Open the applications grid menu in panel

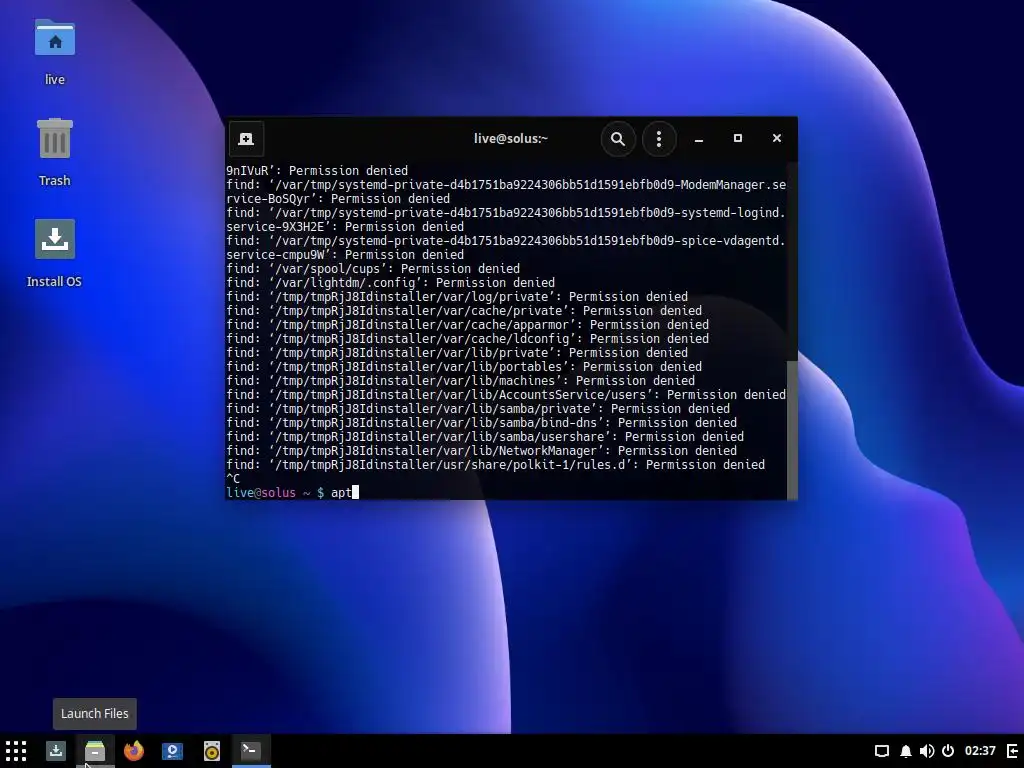16,751
